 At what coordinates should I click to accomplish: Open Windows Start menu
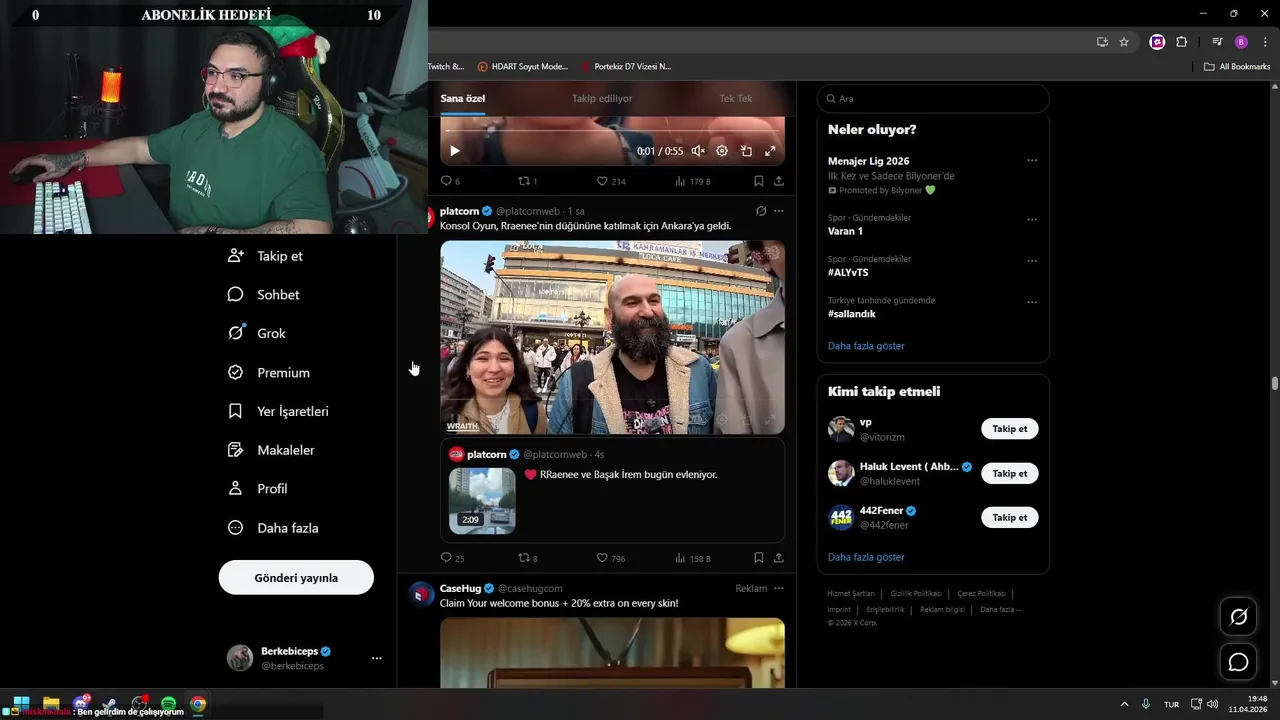click(x=21, y=704)
